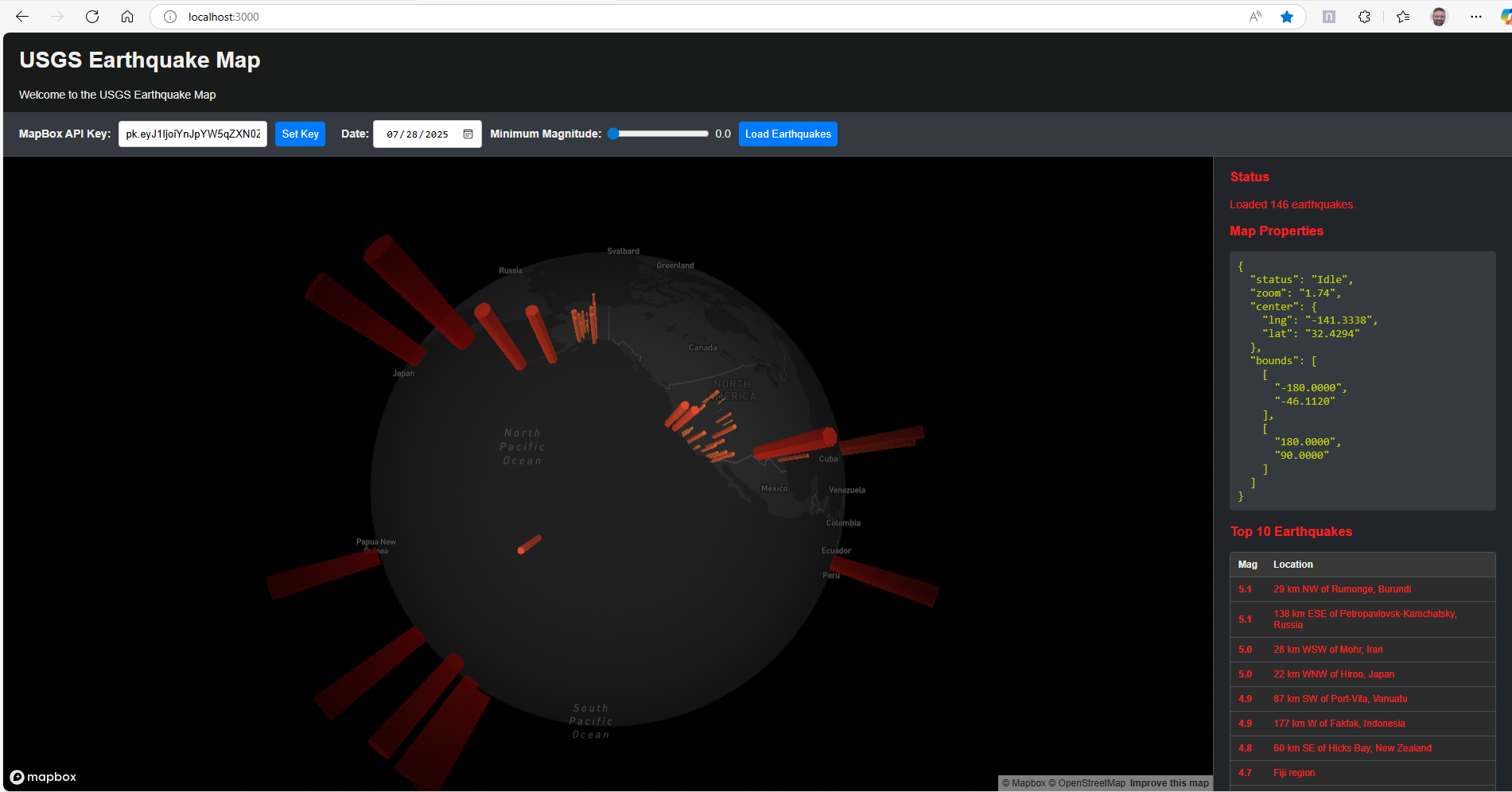
Task: Click the Load Earthquakes button
Action: click(x=787, y=134)
